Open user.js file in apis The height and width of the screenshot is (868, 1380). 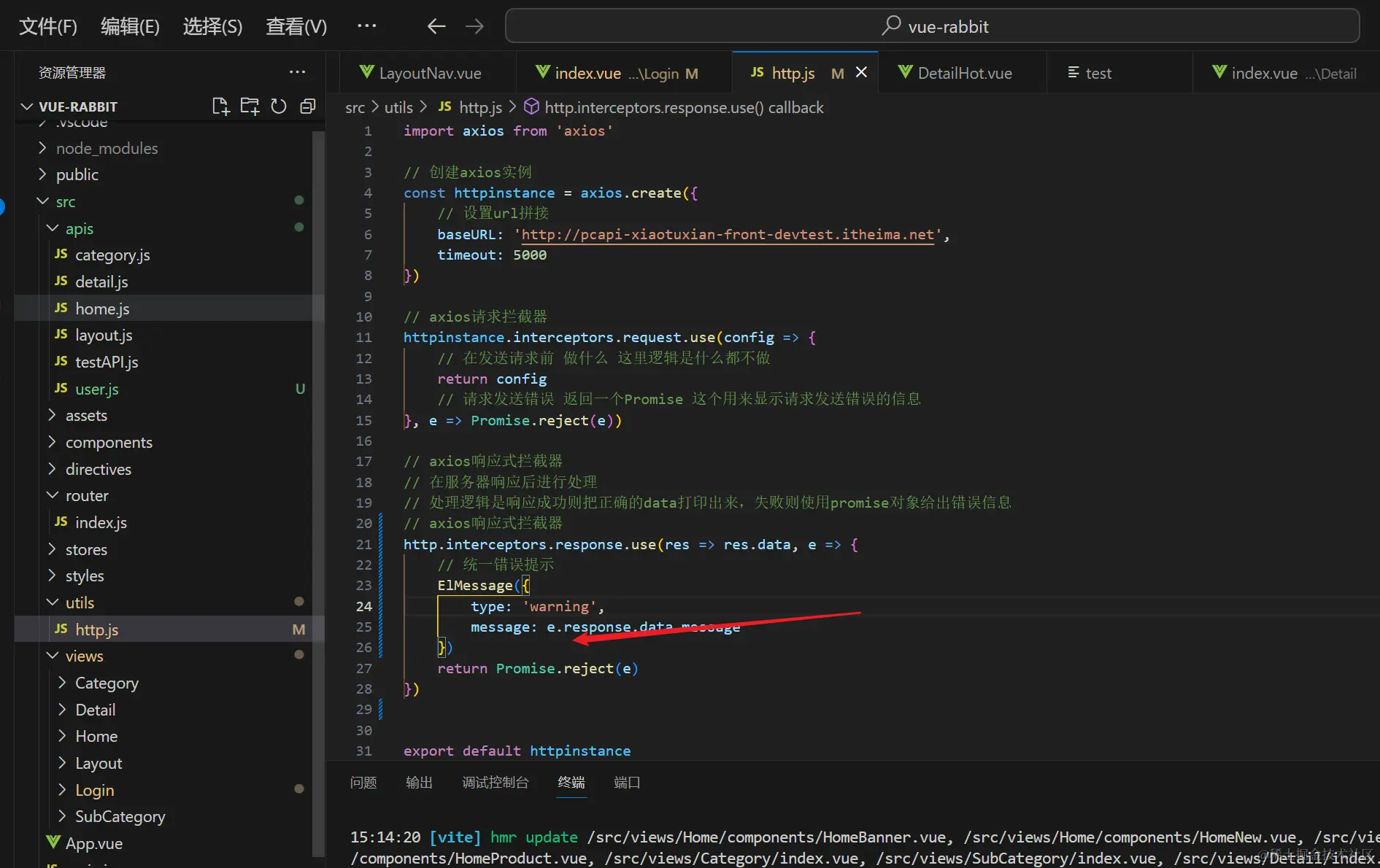[x=97, y=389]
